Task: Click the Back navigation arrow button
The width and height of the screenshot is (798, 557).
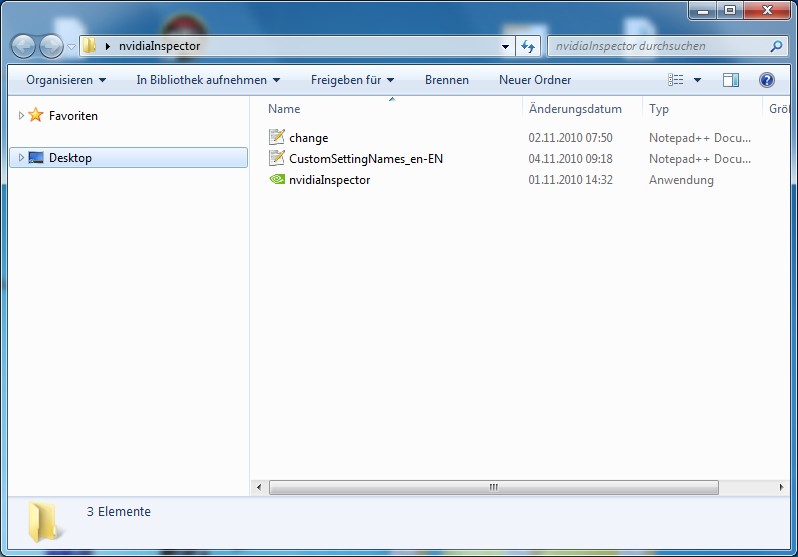Action: pos(24,46)
